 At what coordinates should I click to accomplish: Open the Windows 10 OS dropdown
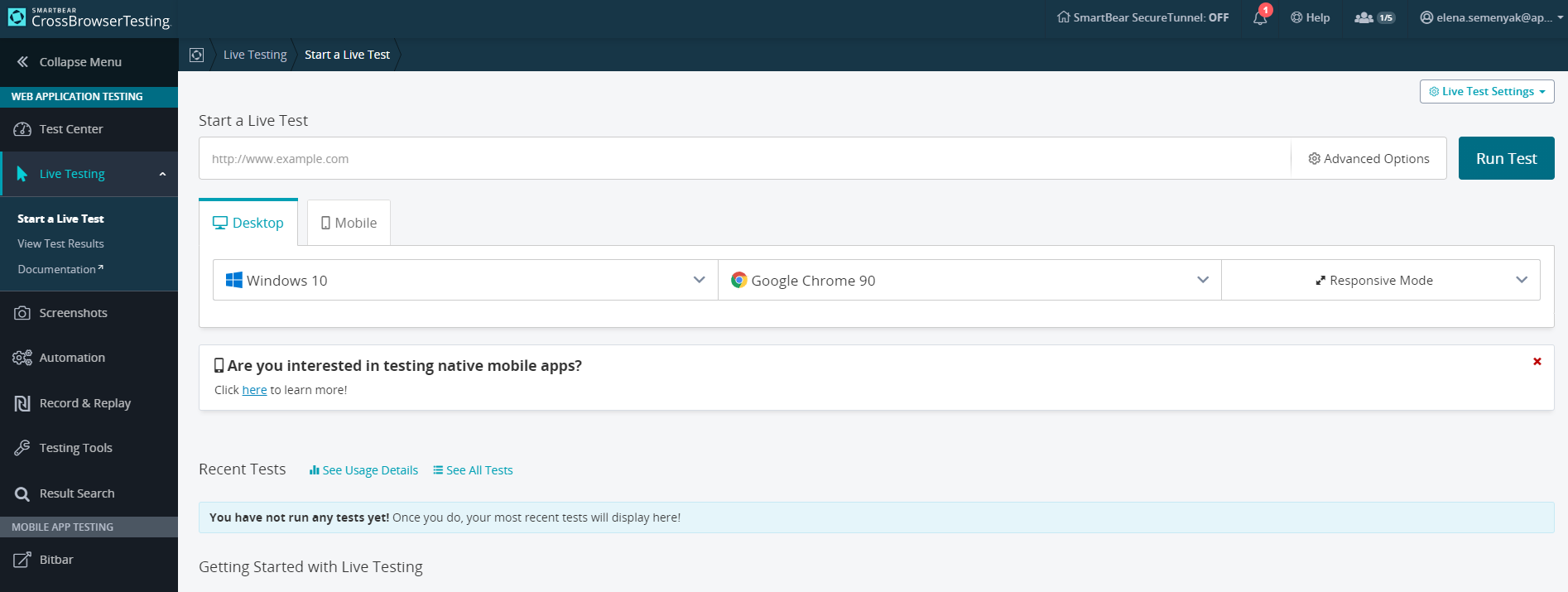(x=465, y=280)
